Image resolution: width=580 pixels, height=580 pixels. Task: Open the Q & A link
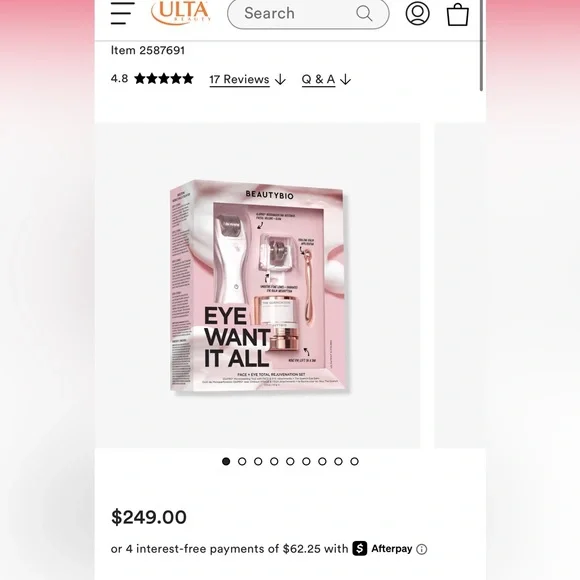(318, 80)
